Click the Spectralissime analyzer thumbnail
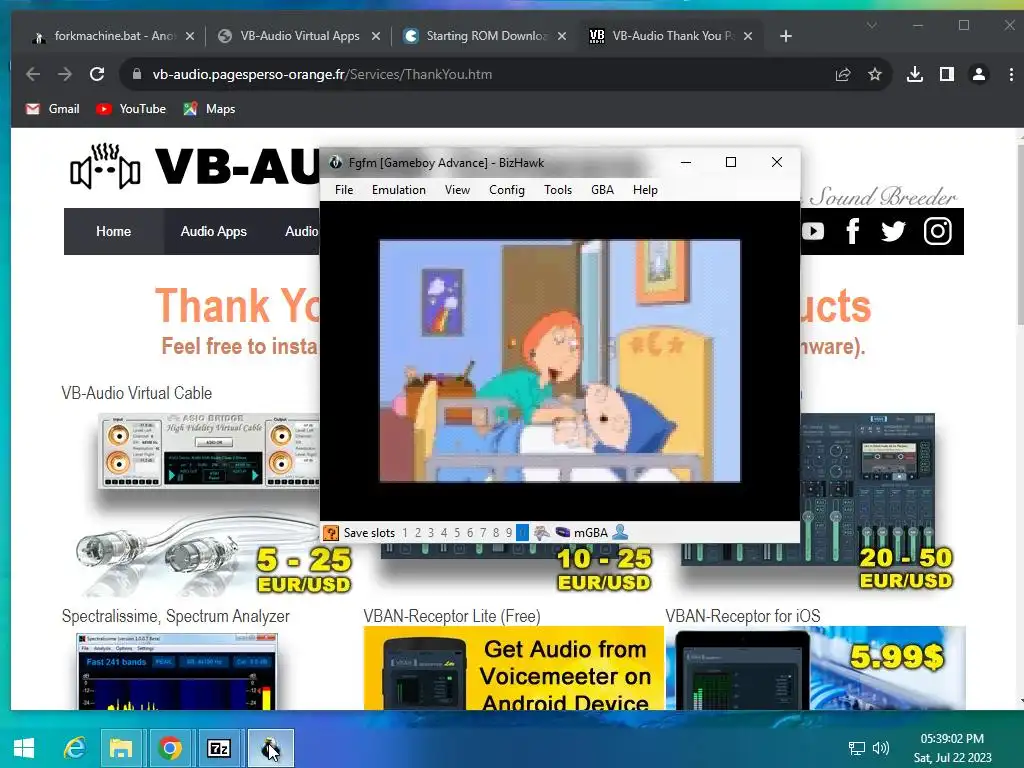 178,671
